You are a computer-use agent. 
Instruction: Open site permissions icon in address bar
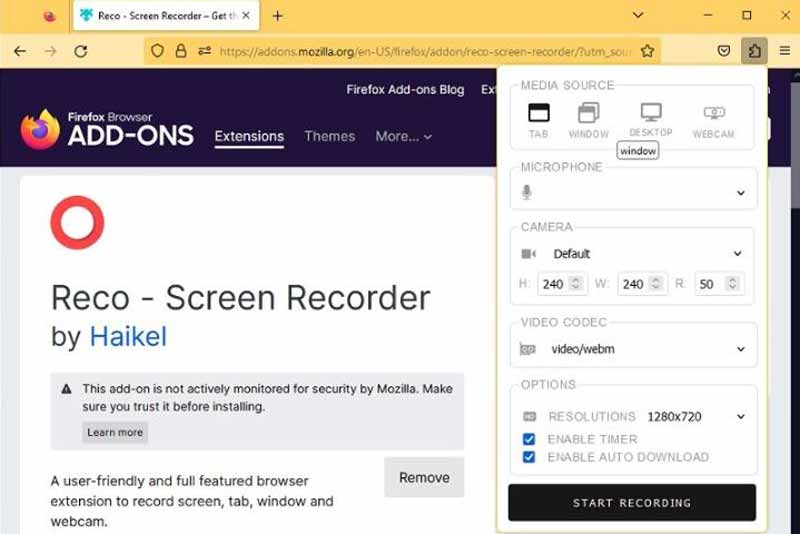(x=205, y=50)
